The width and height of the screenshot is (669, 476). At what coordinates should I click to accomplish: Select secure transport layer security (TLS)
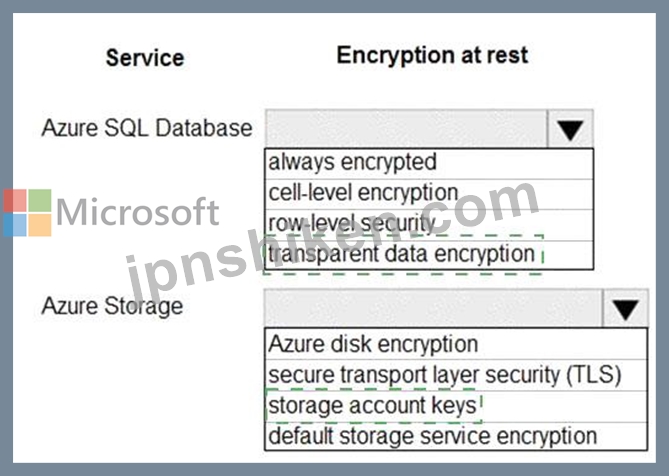click(x=456, y=375)
